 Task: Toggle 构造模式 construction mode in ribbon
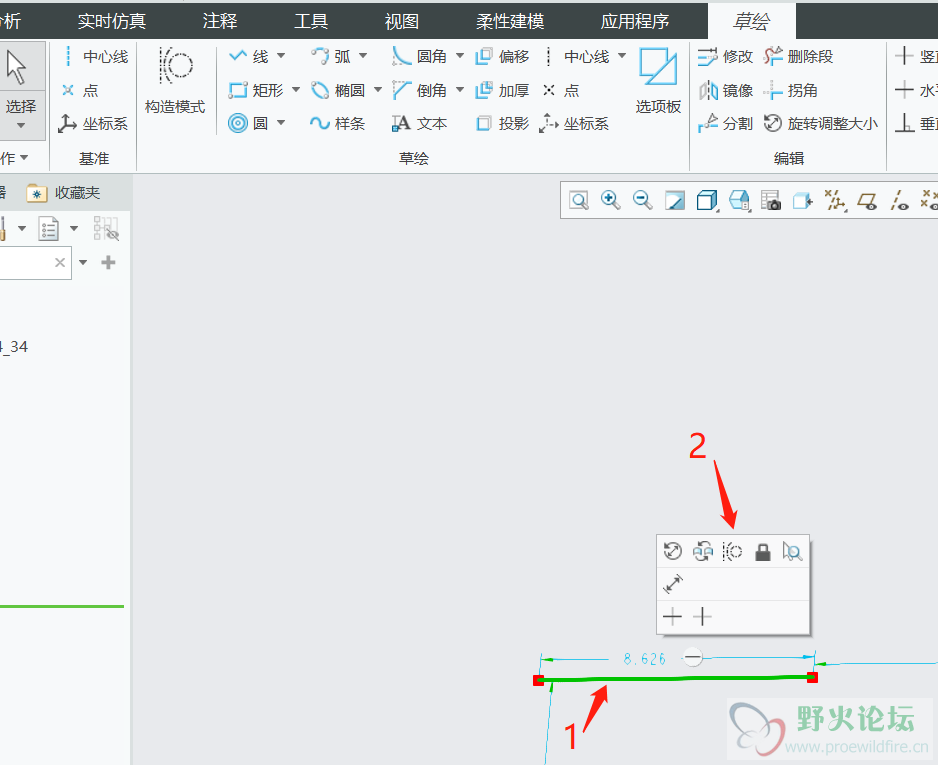tap(175, 81)
